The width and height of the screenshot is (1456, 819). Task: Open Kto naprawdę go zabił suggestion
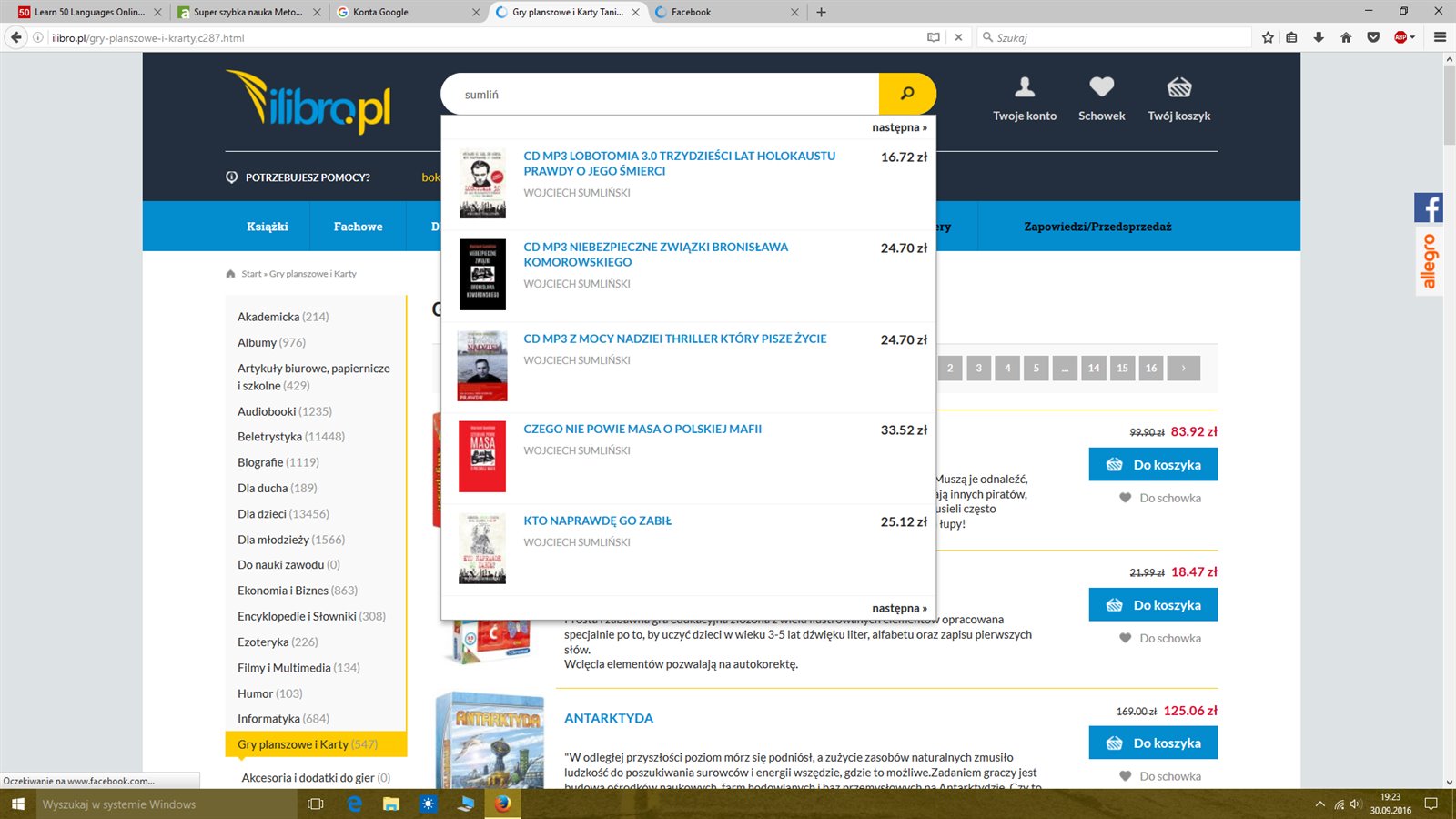pyautogui.click(x=597, y=521)
